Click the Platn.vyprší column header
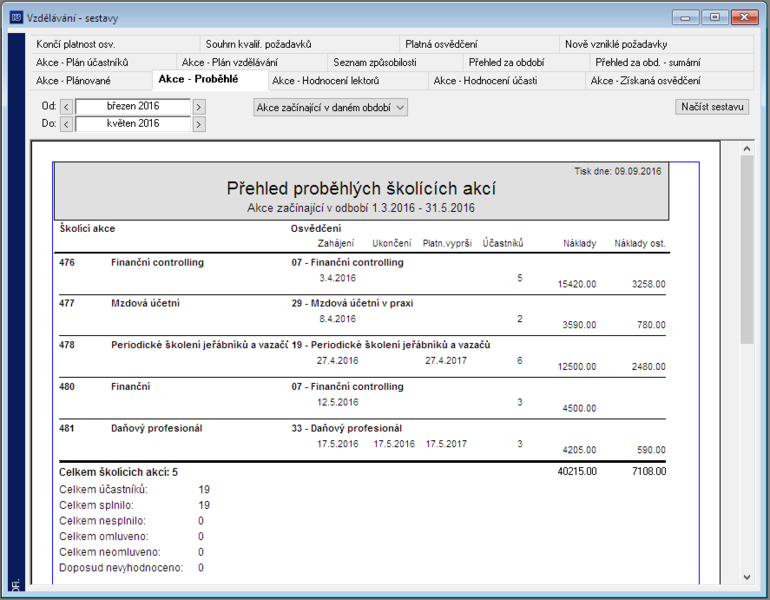Image resolution: width=770 pixels, height=600 pixels. [x=447, y=244]
